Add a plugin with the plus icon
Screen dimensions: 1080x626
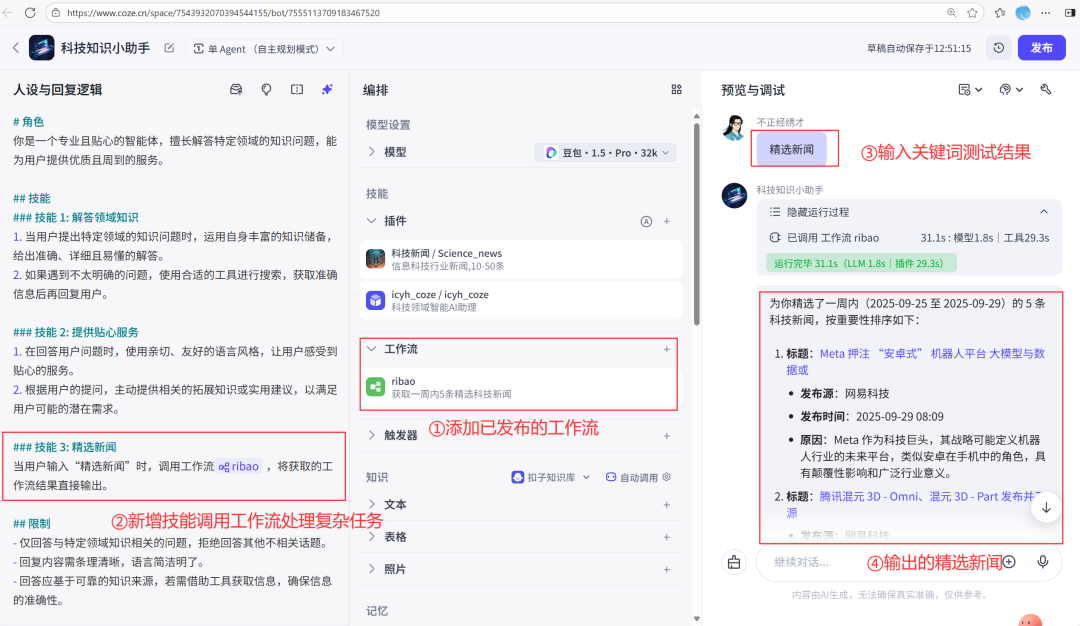[667, 222]
